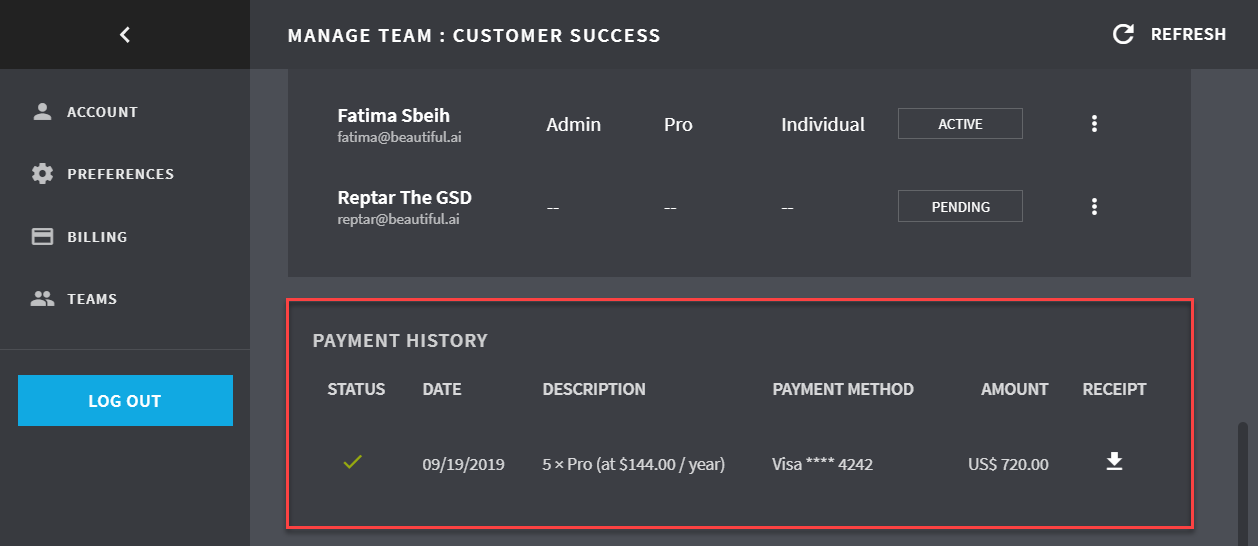Click the green payment status checkmark
1258x546 pixels.
352,462
